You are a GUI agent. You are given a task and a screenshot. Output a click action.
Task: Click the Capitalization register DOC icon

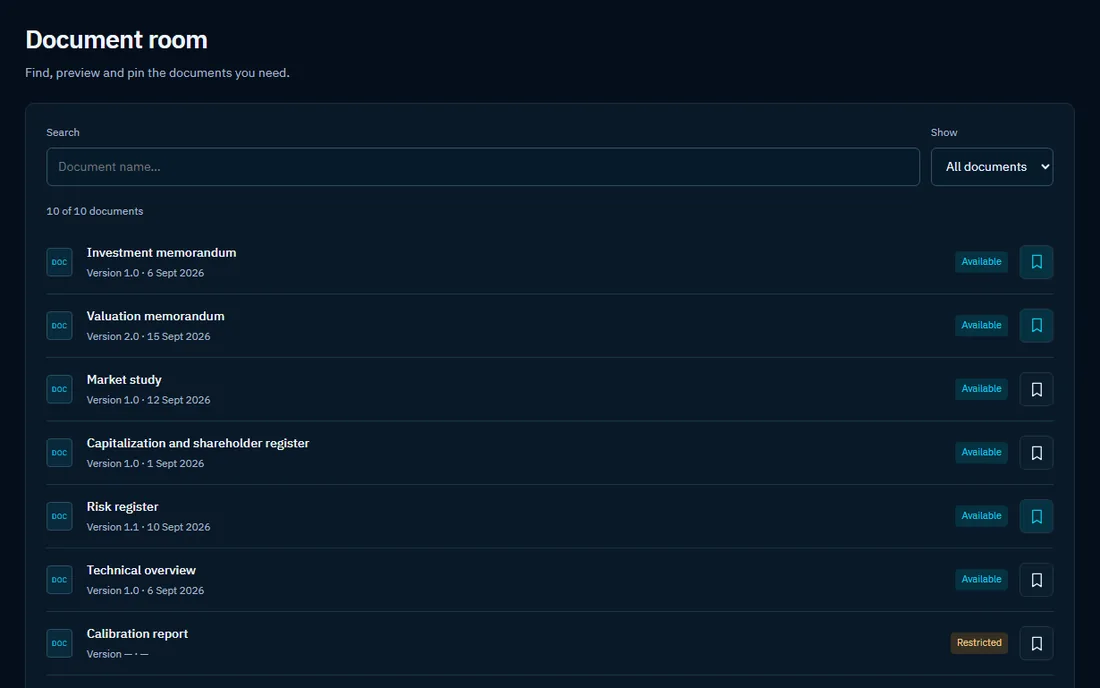coord(60,452)
